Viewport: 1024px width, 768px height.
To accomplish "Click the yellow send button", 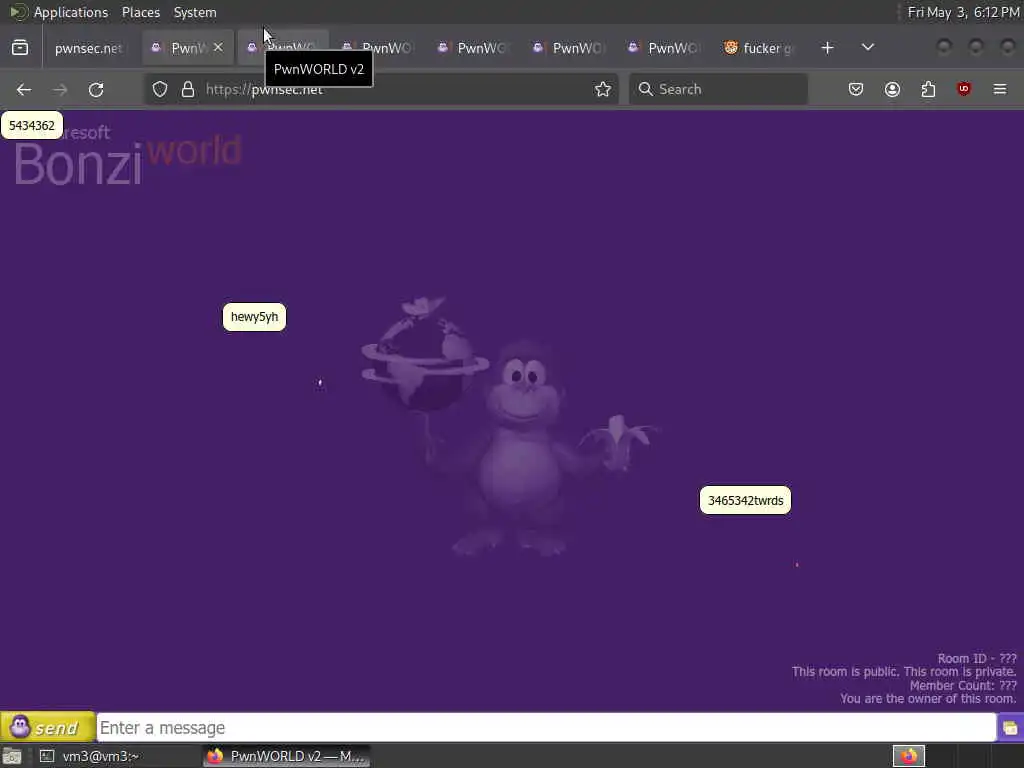I will coord(48,727).
